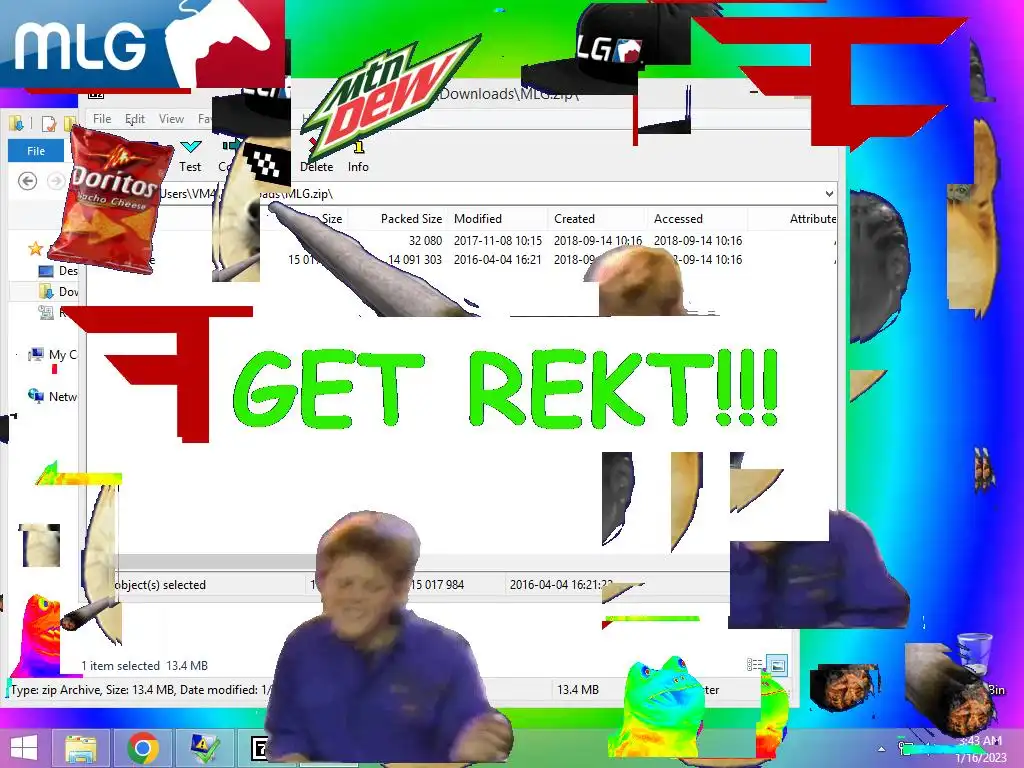Viewport: 1024px width, 768px height.
Task: Click the packed size value 32 080
Action: tap(425, 240)
